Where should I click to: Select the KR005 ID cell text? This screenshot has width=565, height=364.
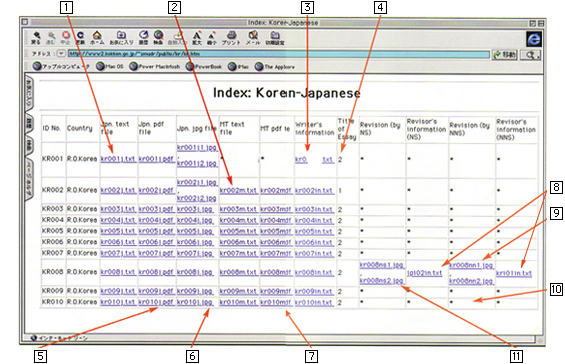tap(53, 231)
